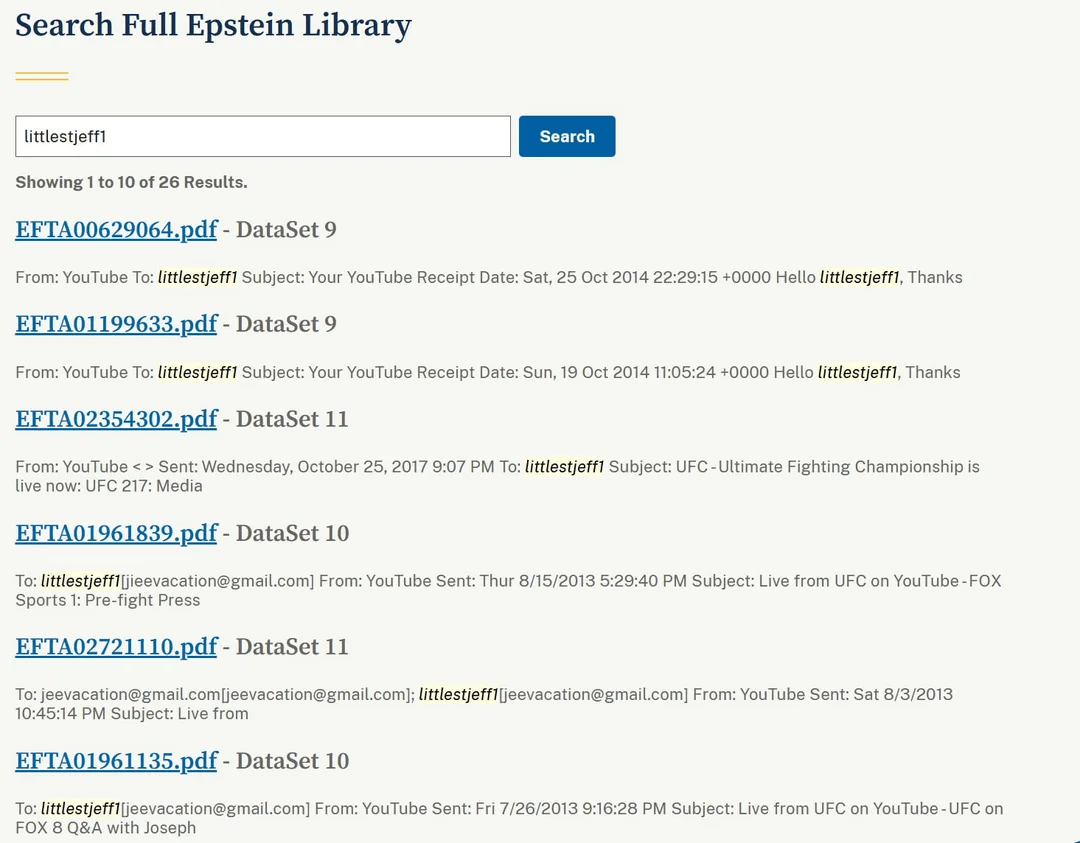The height and width of the screenshot is (843, 1080).
Task: Open the EFTA01199633.pdf document link
Action: [x=116, y=324]
